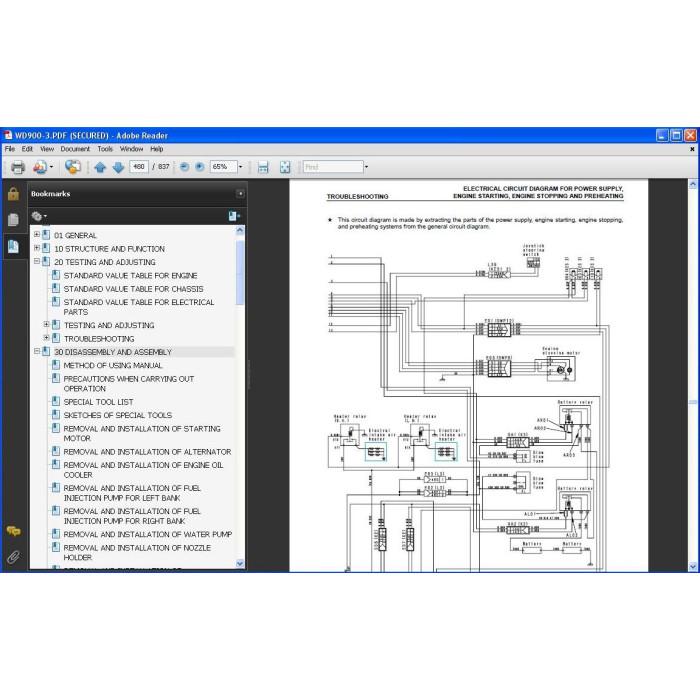Image resolution: width=700 pixels, height=700 pixels.
Task: Click the 01 GENERAL bookmark text
Action: [x=75, y=235]
